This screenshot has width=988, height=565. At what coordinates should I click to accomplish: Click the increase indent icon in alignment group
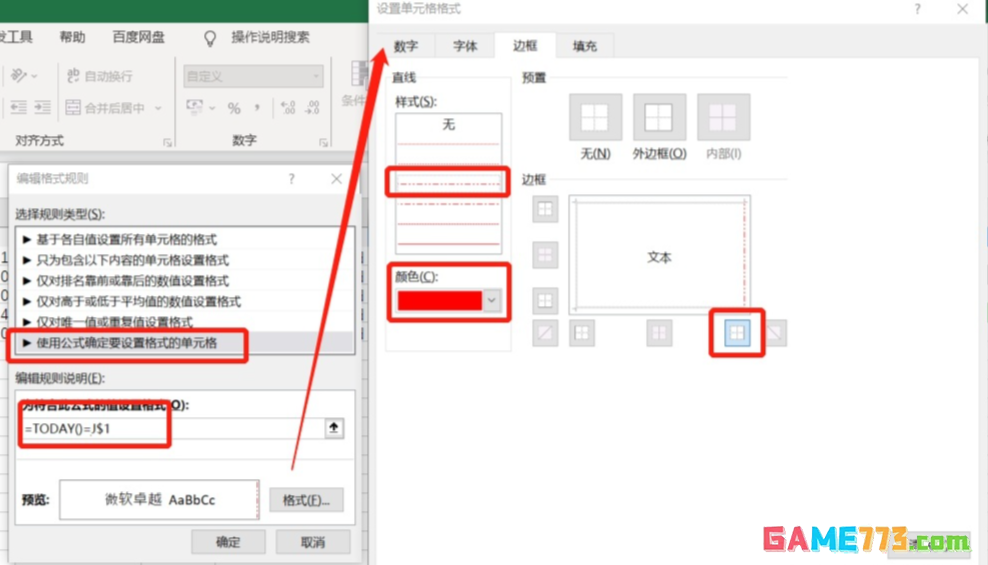point(42,108)
